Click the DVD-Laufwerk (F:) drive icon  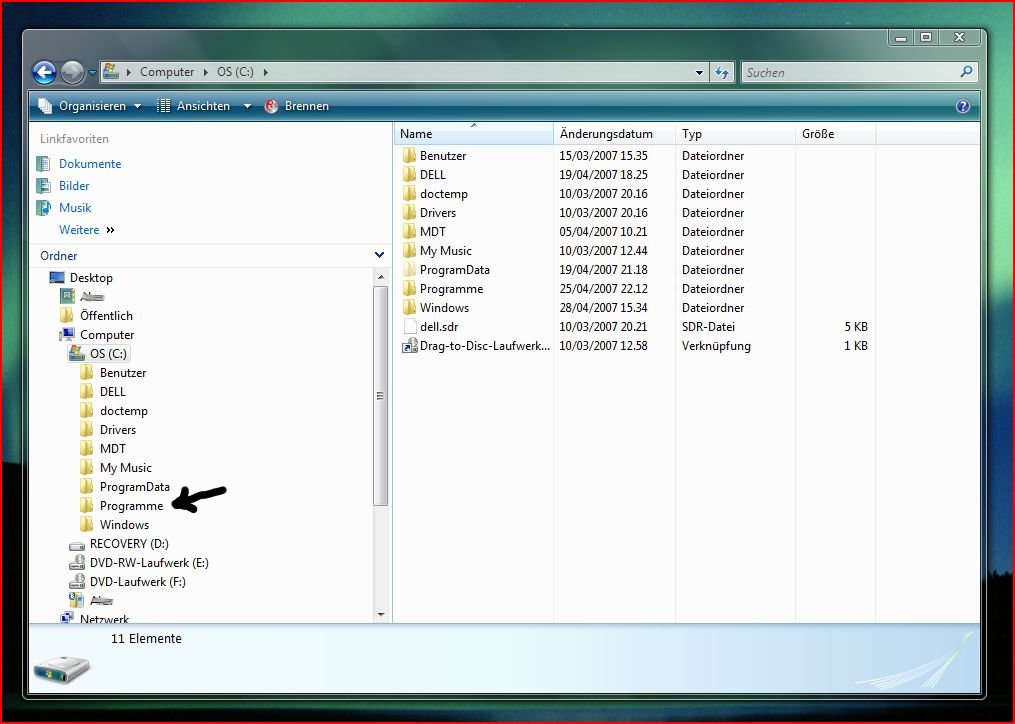click(x=77, y=582)
